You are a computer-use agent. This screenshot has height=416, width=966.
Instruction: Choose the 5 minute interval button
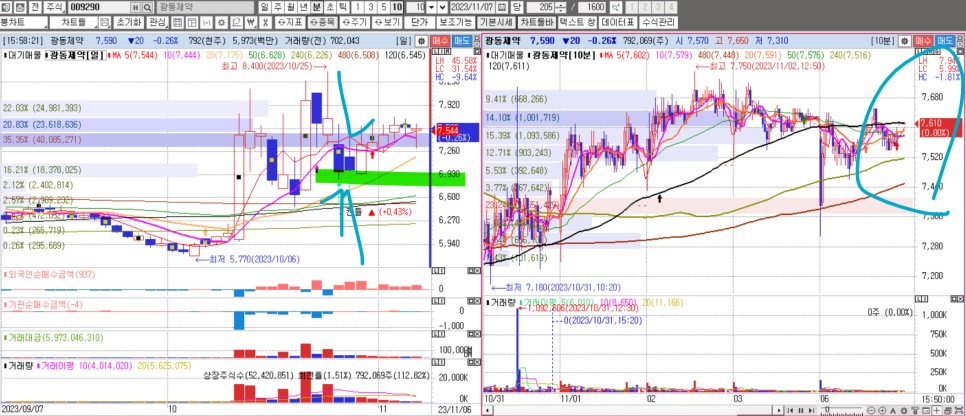(384, 7)
